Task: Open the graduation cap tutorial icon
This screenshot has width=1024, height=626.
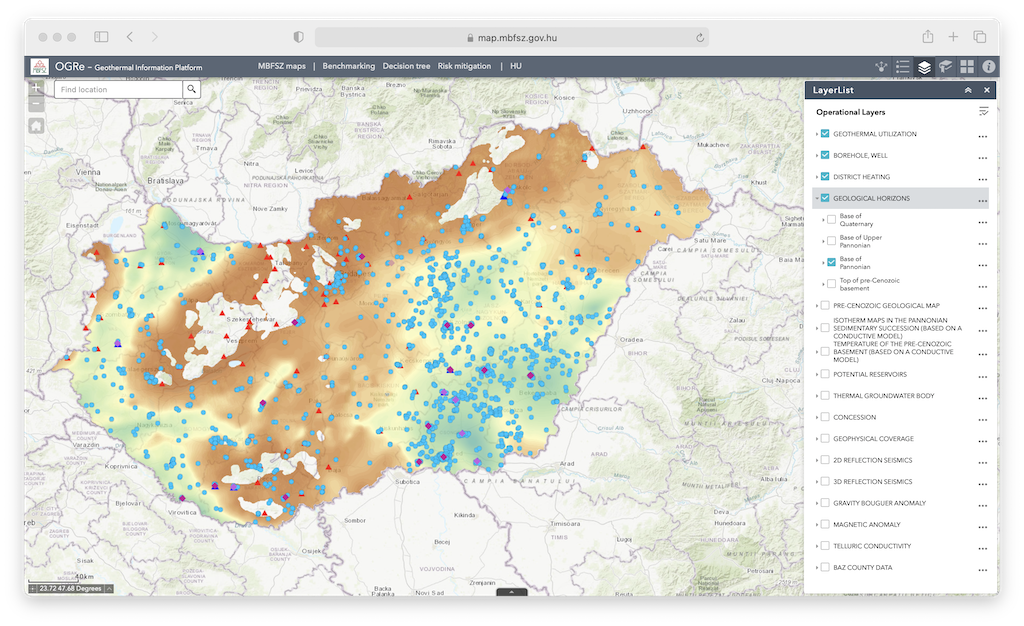Action: click(946, 67)
